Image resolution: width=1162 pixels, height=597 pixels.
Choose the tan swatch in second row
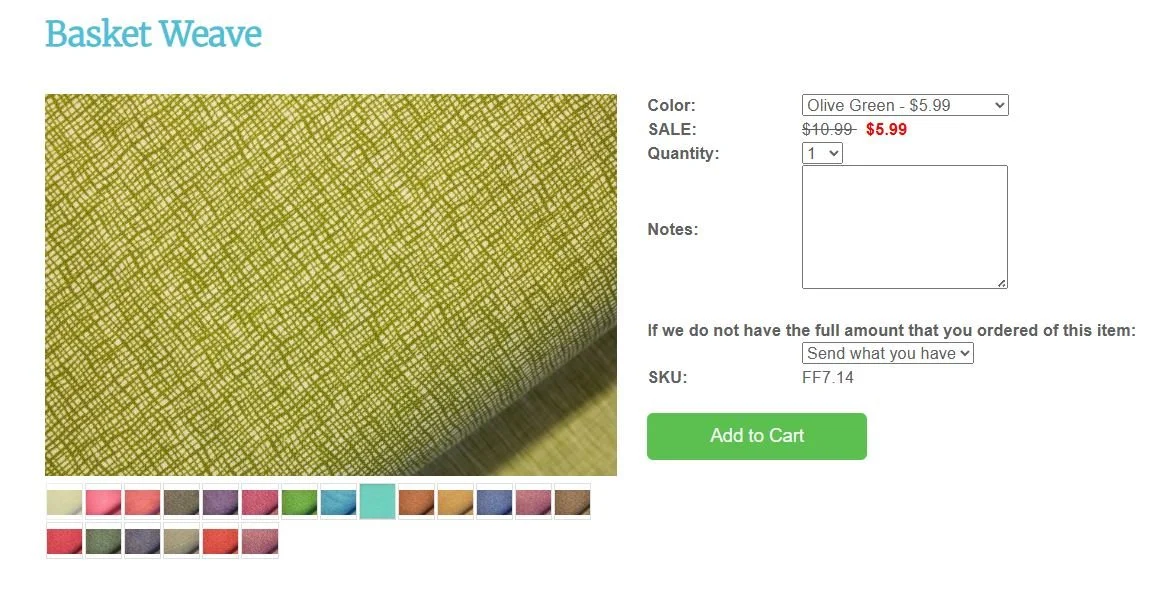pos(182,541)
